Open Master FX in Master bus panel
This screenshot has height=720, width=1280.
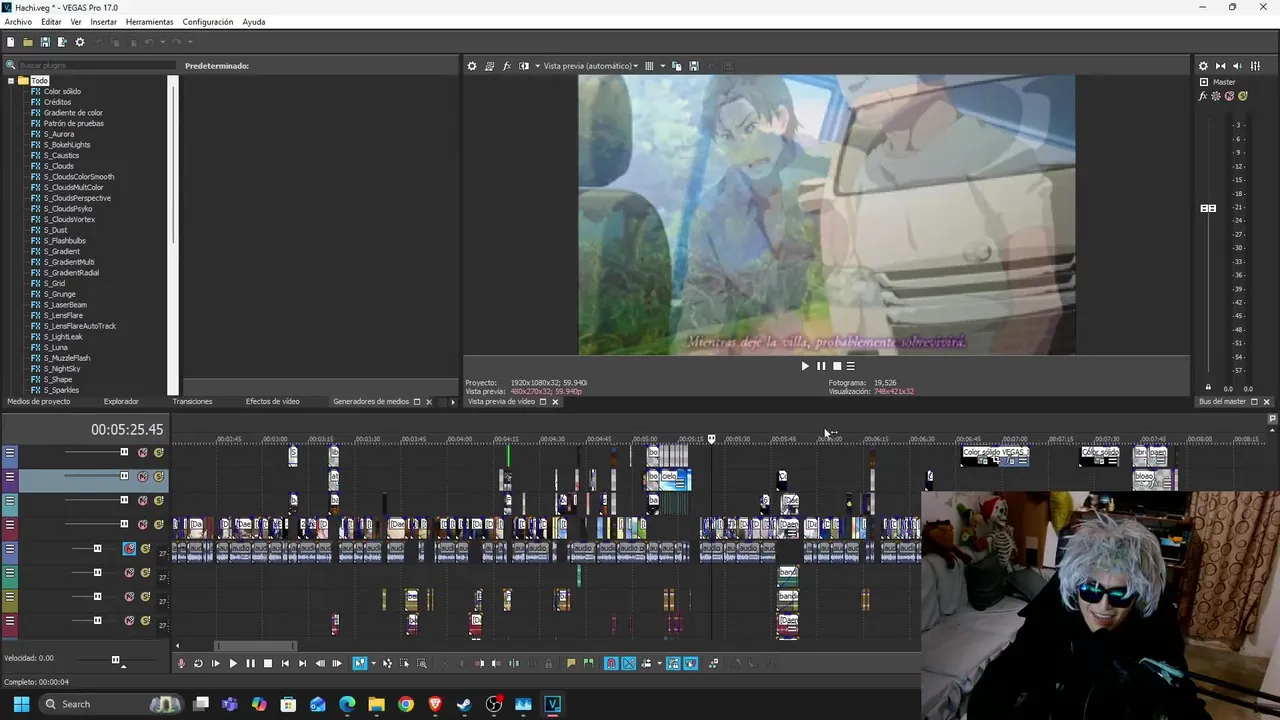1204,97
